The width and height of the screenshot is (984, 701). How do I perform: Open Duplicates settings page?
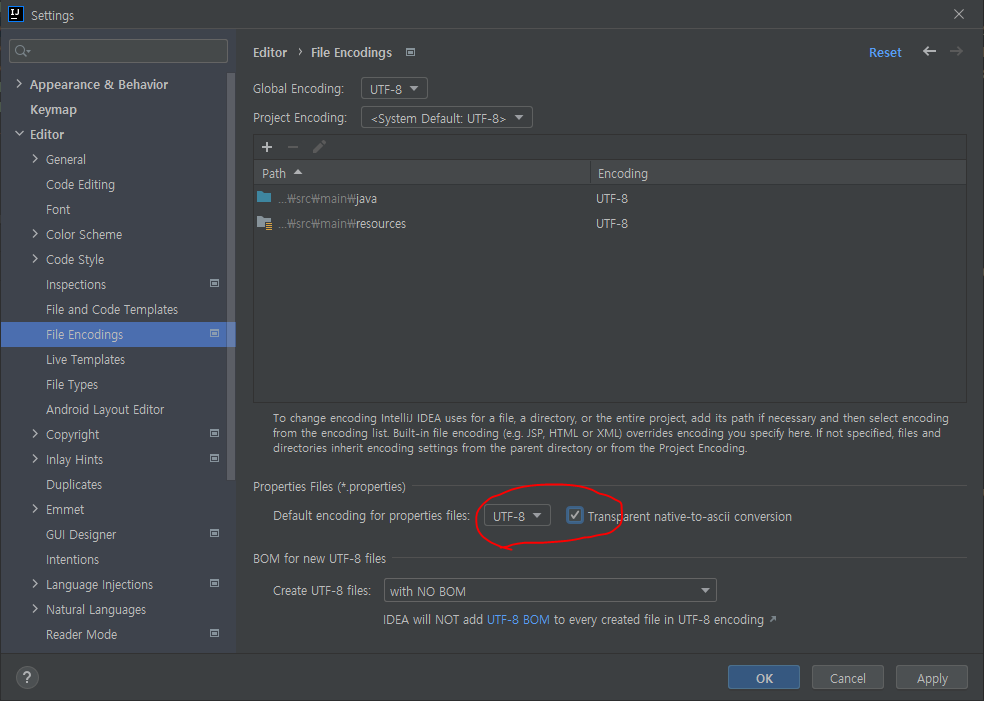click(x=73, y=484)
